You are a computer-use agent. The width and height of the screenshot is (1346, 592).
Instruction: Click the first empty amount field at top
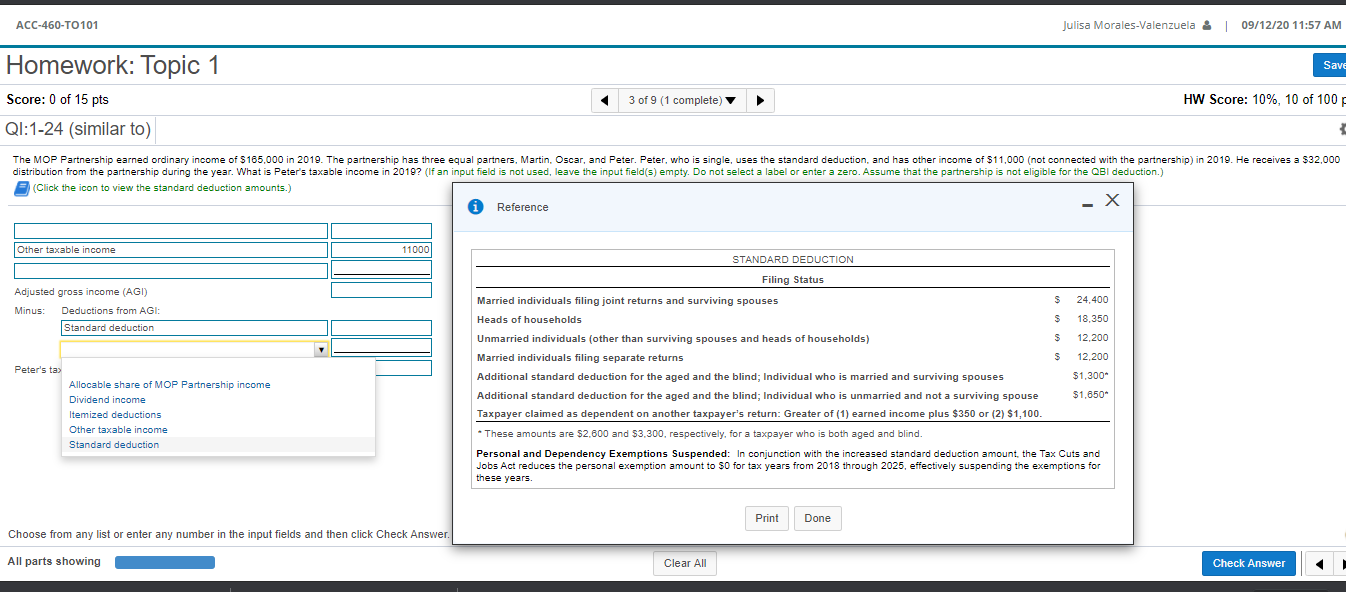point(381,231)
